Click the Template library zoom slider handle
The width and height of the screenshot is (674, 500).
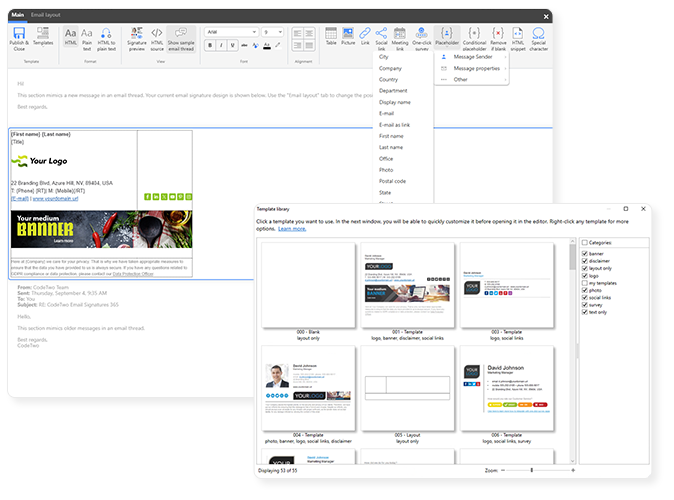532,470
